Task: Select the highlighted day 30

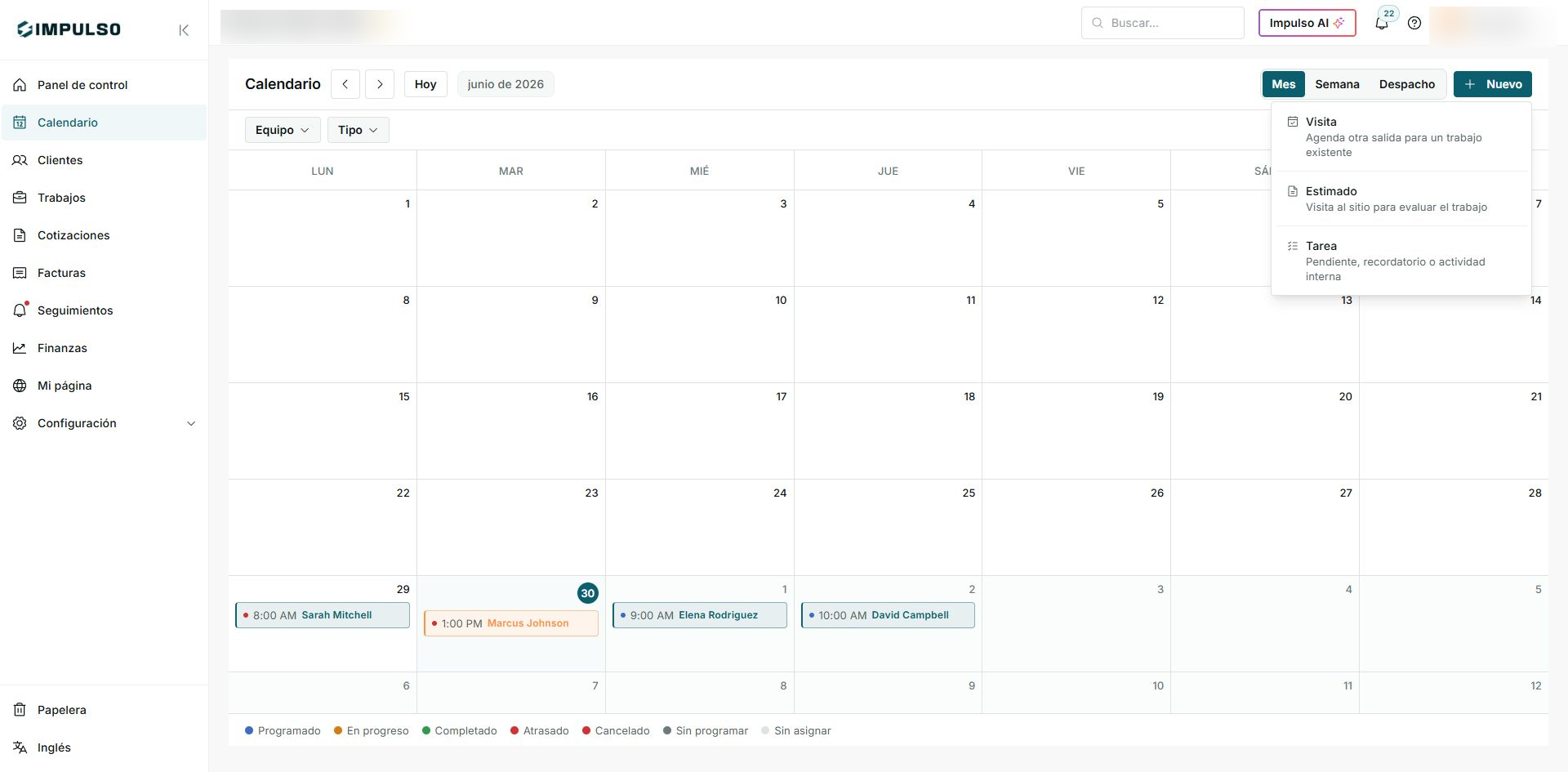Action: (x=588, y=594)
